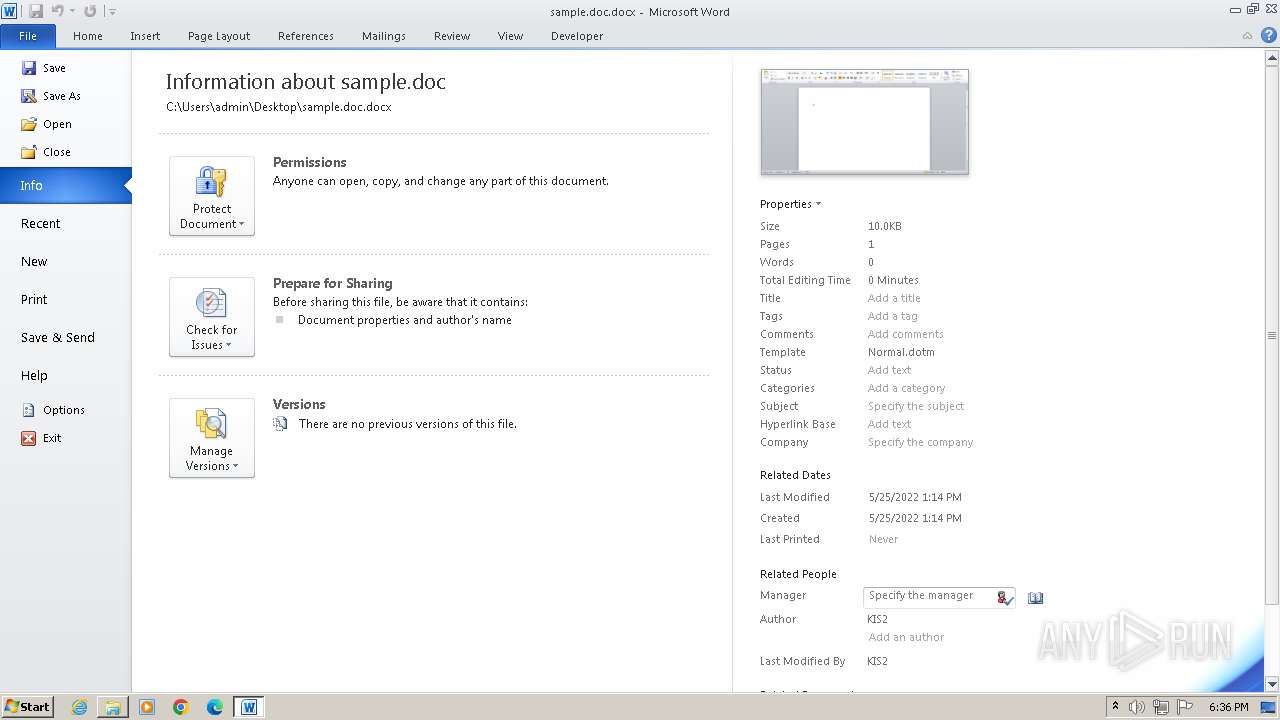This screenshot has height=720, width=1280.
Task: Click the author name KIS2
Action: pos(877,619)
